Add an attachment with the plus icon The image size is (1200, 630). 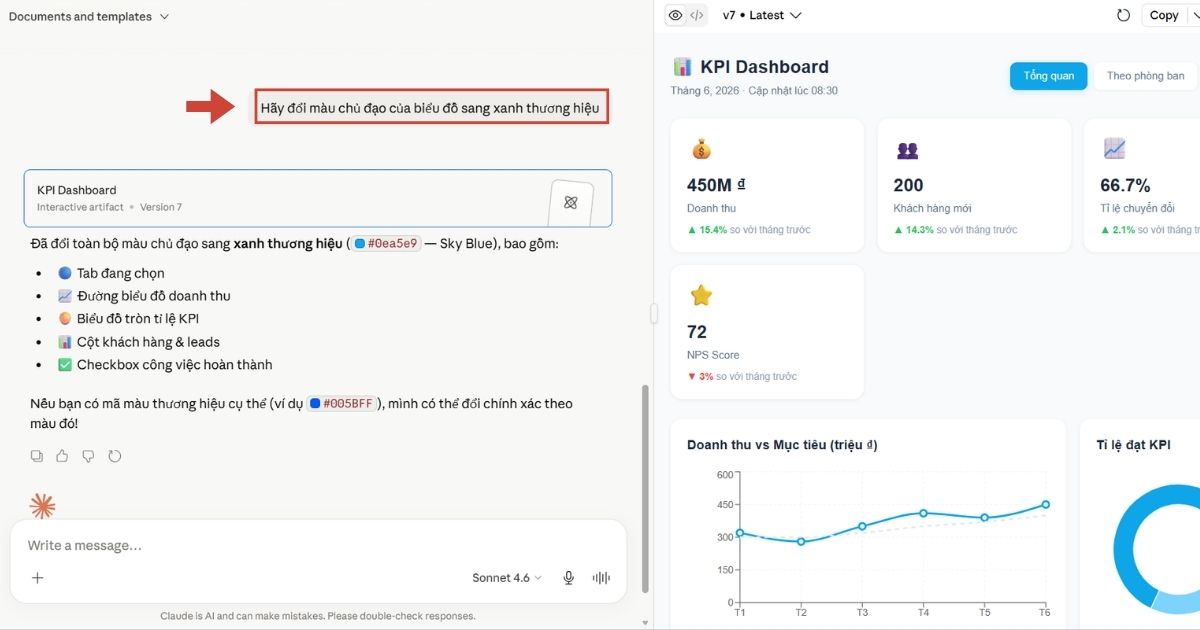(37, 577)
